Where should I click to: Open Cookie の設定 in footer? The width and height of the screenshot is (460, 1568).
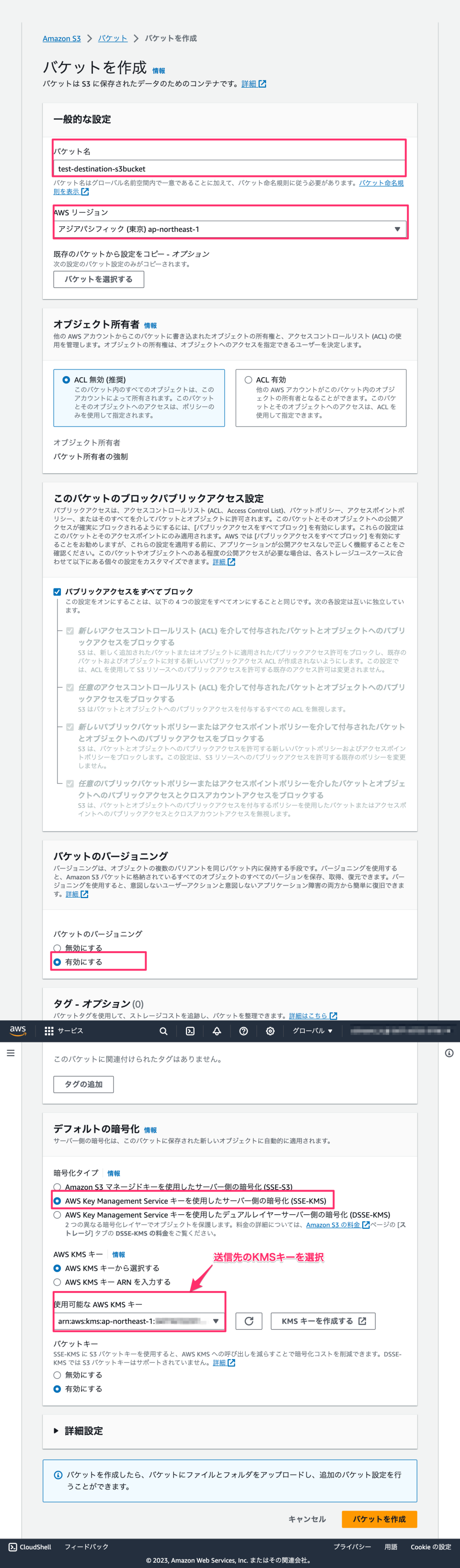431,1547
